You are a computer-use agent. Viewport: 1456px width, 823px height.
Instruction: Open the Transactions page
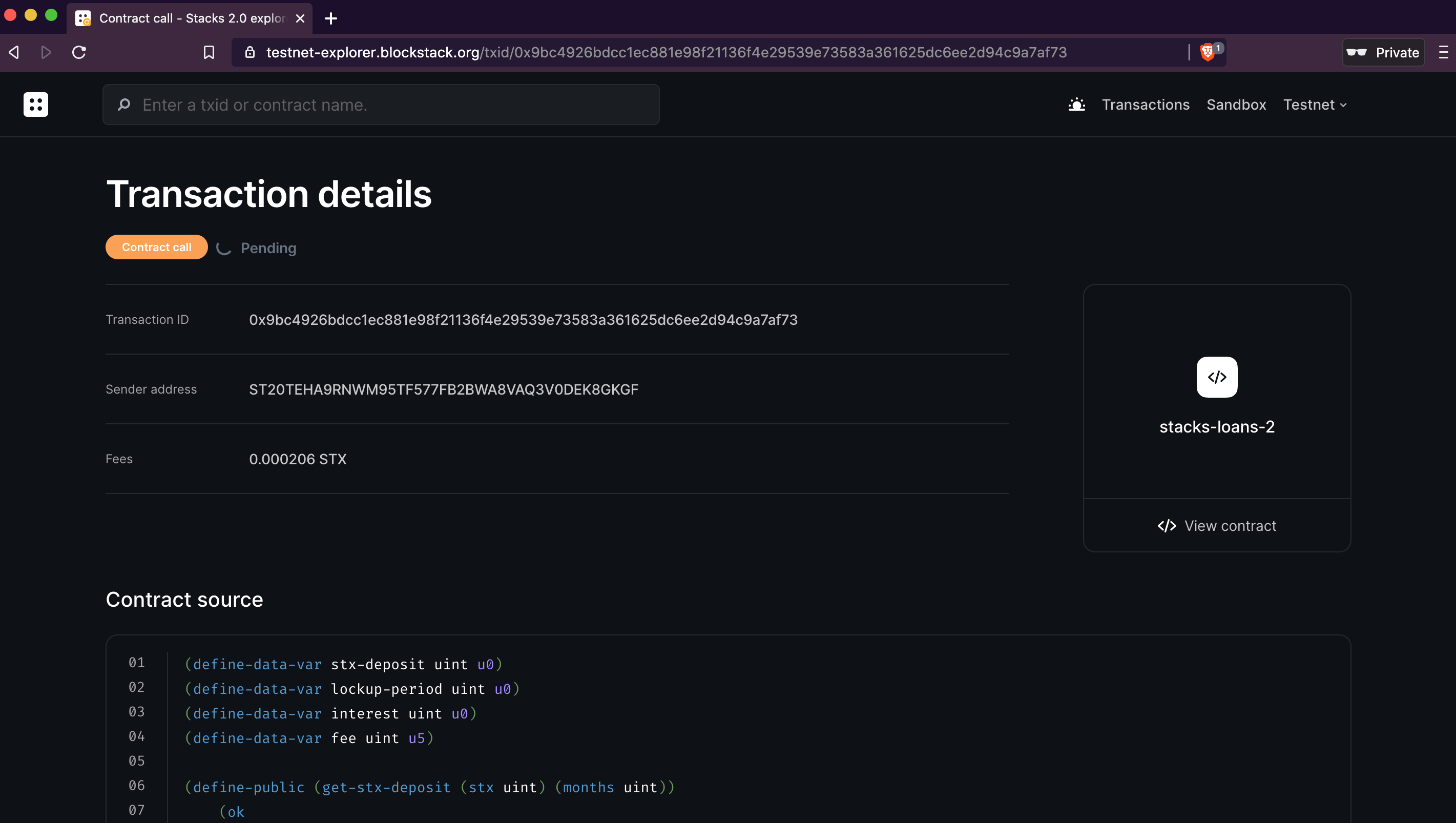(x=1145, y=105)
